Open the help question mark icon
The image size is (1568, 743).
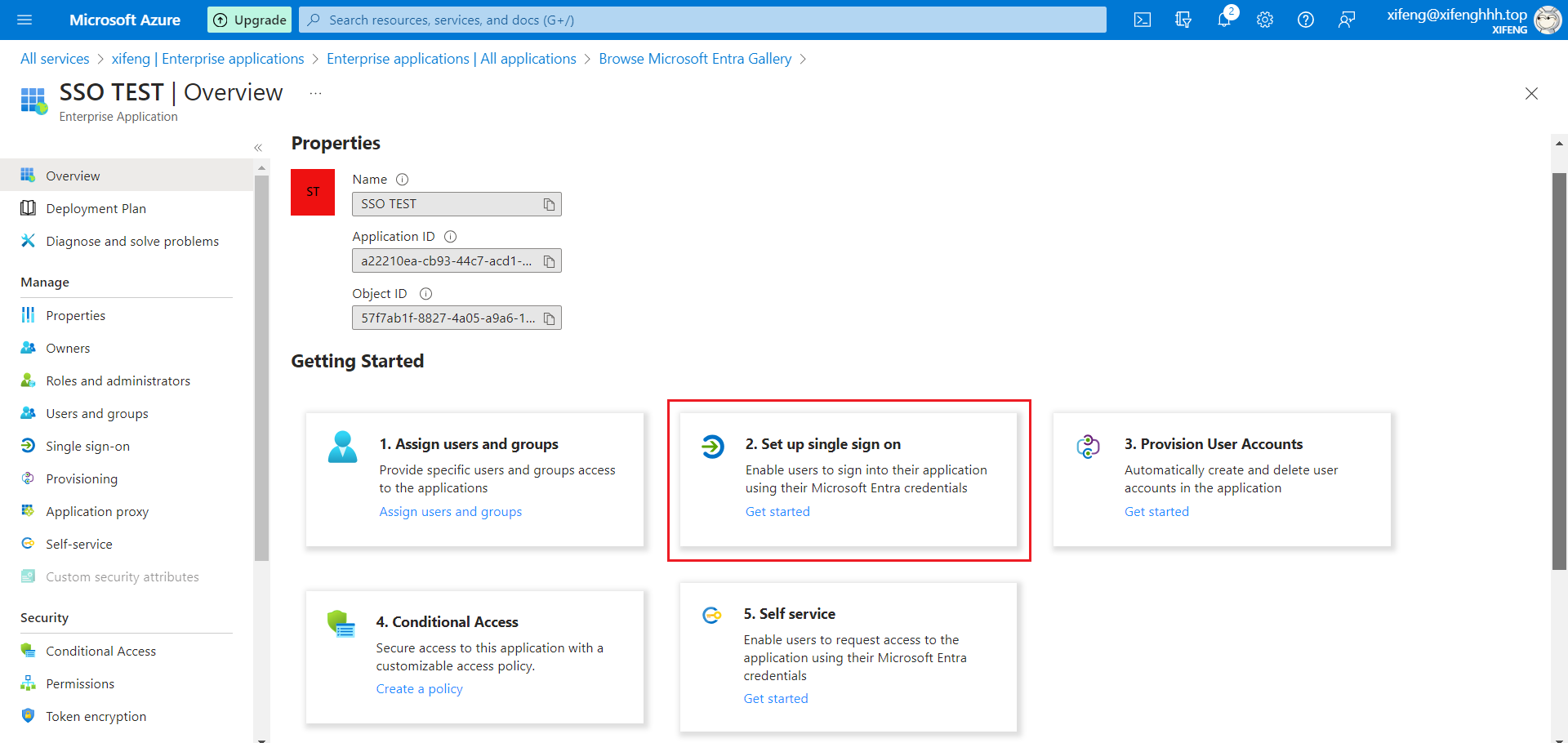click(1306, 20)
